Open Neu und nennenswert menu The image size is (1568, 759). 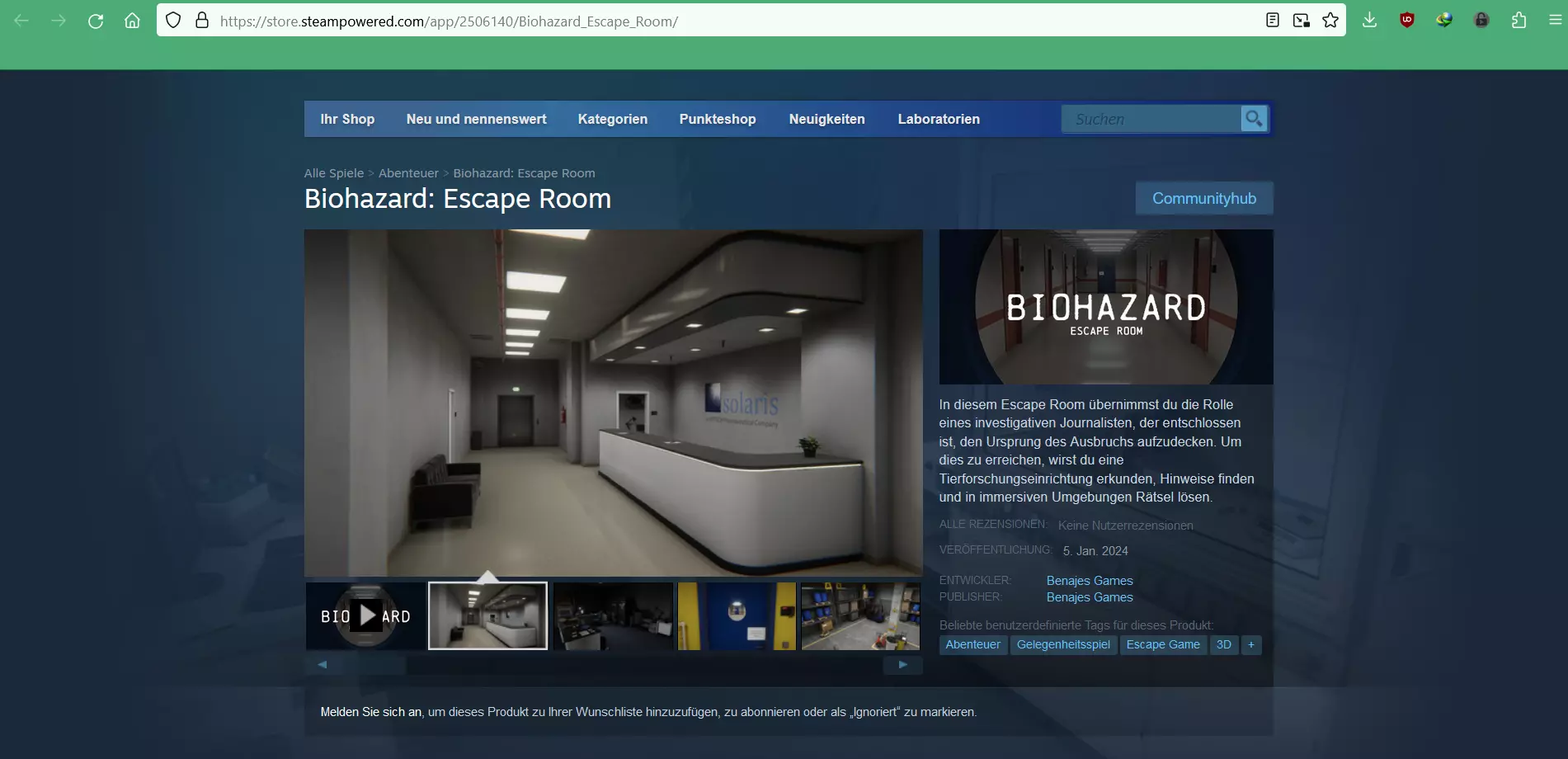tap(476, 119)
